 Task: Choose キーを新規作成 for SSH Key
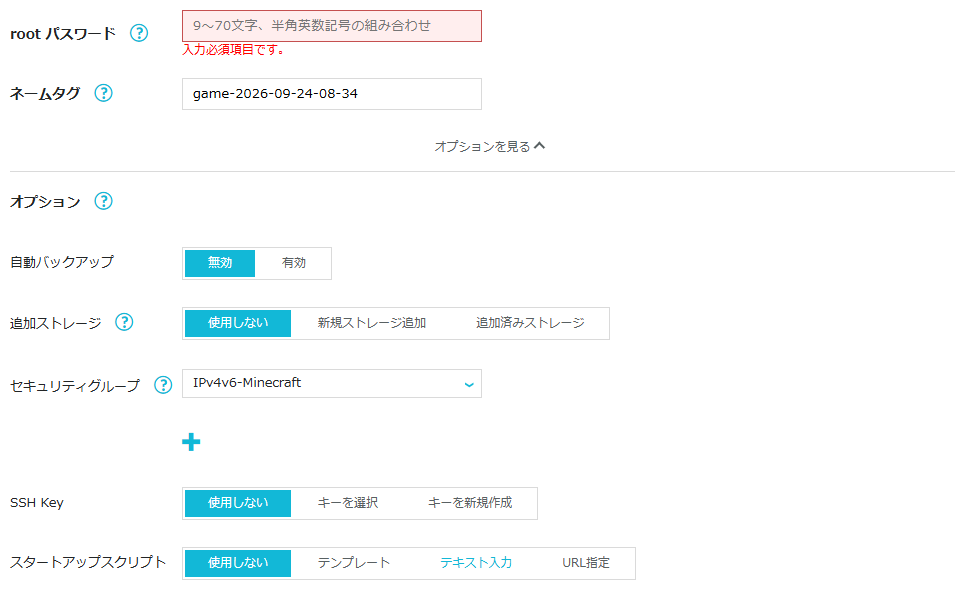pos(470,503)
